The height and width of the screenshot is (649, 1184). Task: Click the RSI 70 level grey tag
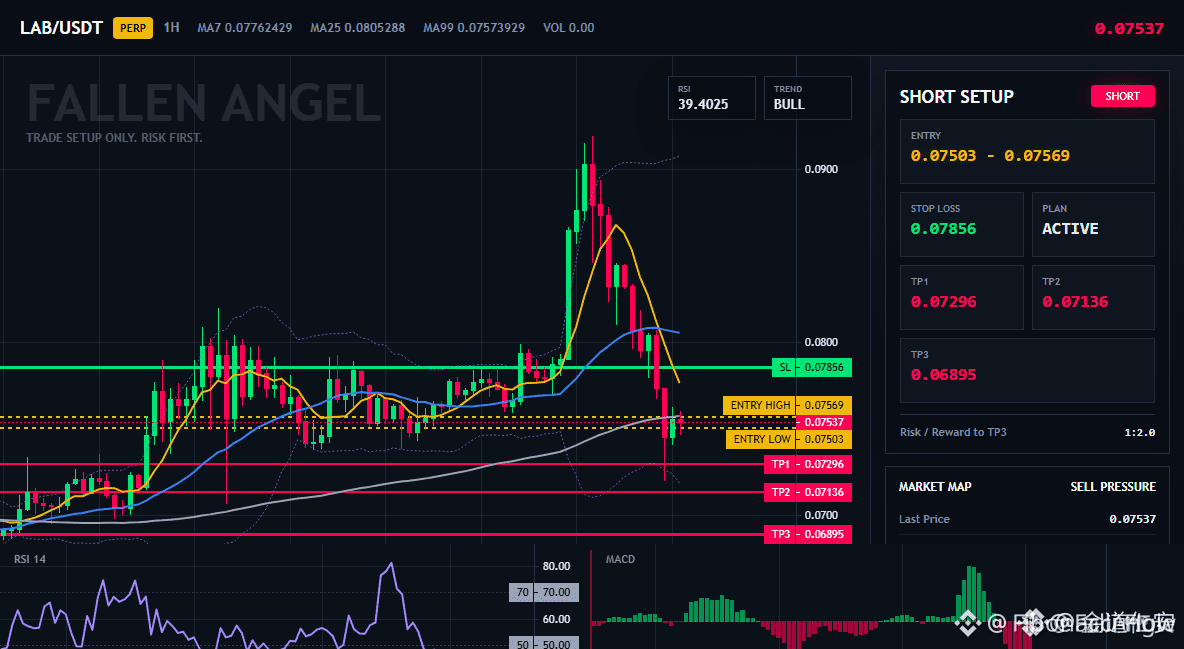coord(544,592)
